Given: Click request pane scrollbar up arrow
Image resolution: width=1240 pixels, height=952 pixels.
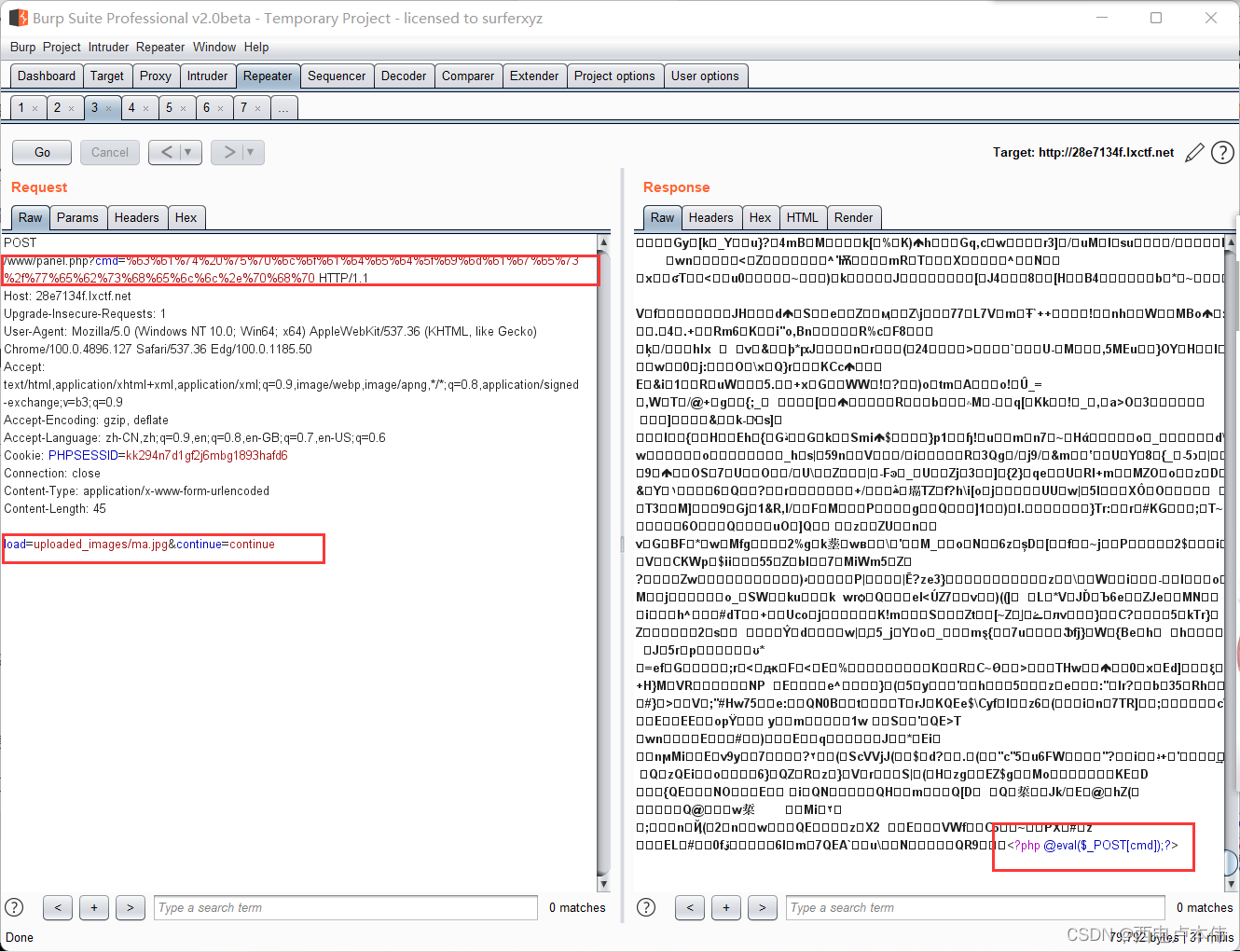Looking at the screenshot, I should (x=603, y=241).
